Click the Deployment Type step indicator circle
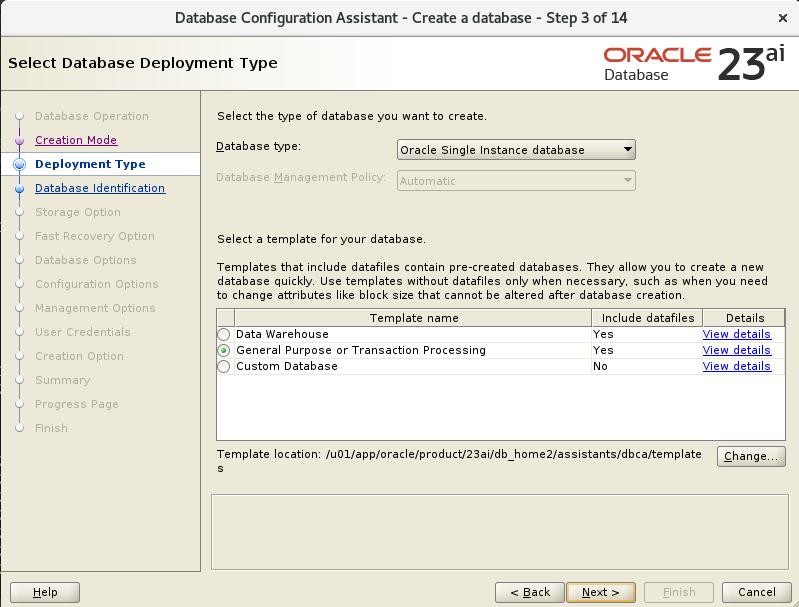This screenshot has width=799, height=607. (19, 164)
